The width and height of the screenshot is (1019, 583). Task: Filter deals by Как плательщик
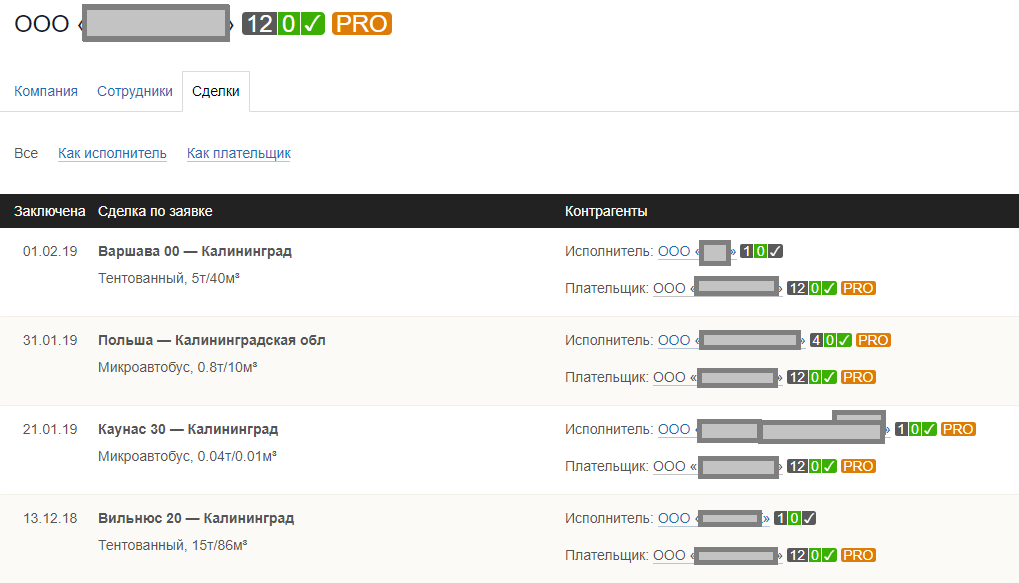point(239,153)
